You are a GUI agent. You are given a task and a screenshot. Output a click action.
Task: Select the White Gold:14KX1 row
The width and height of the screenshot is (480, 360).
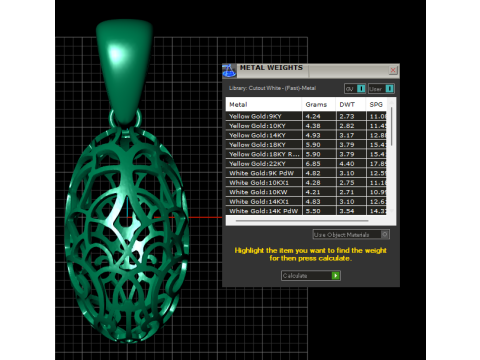306,202
